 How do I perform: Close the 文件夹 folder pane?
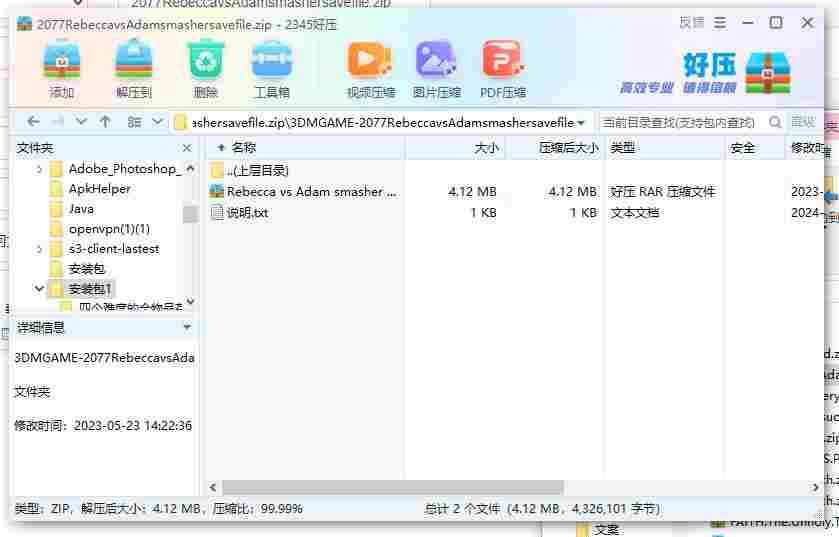187,148
